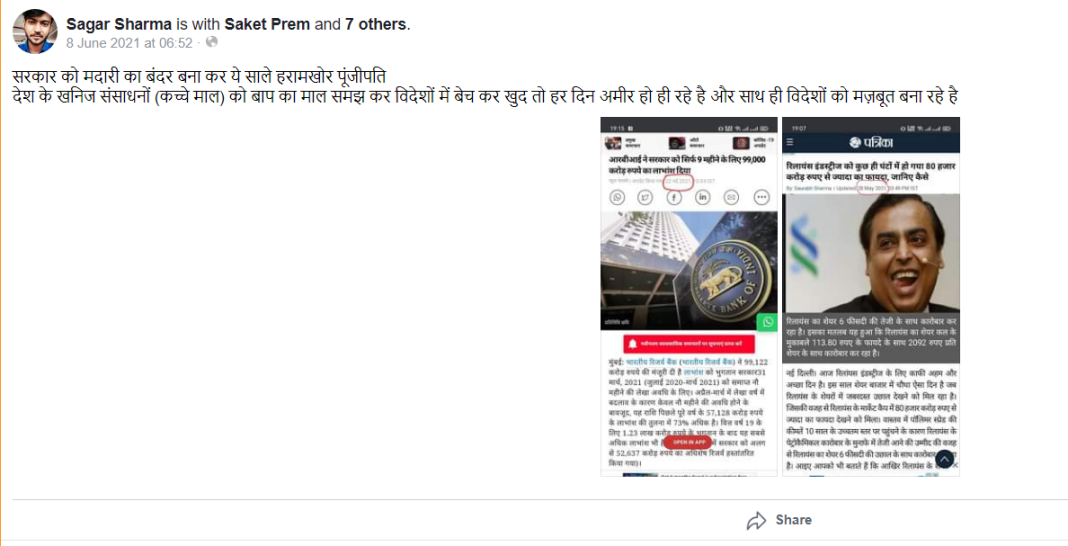Tap the LinkedIn share circle icon

(x=703, y=197)
